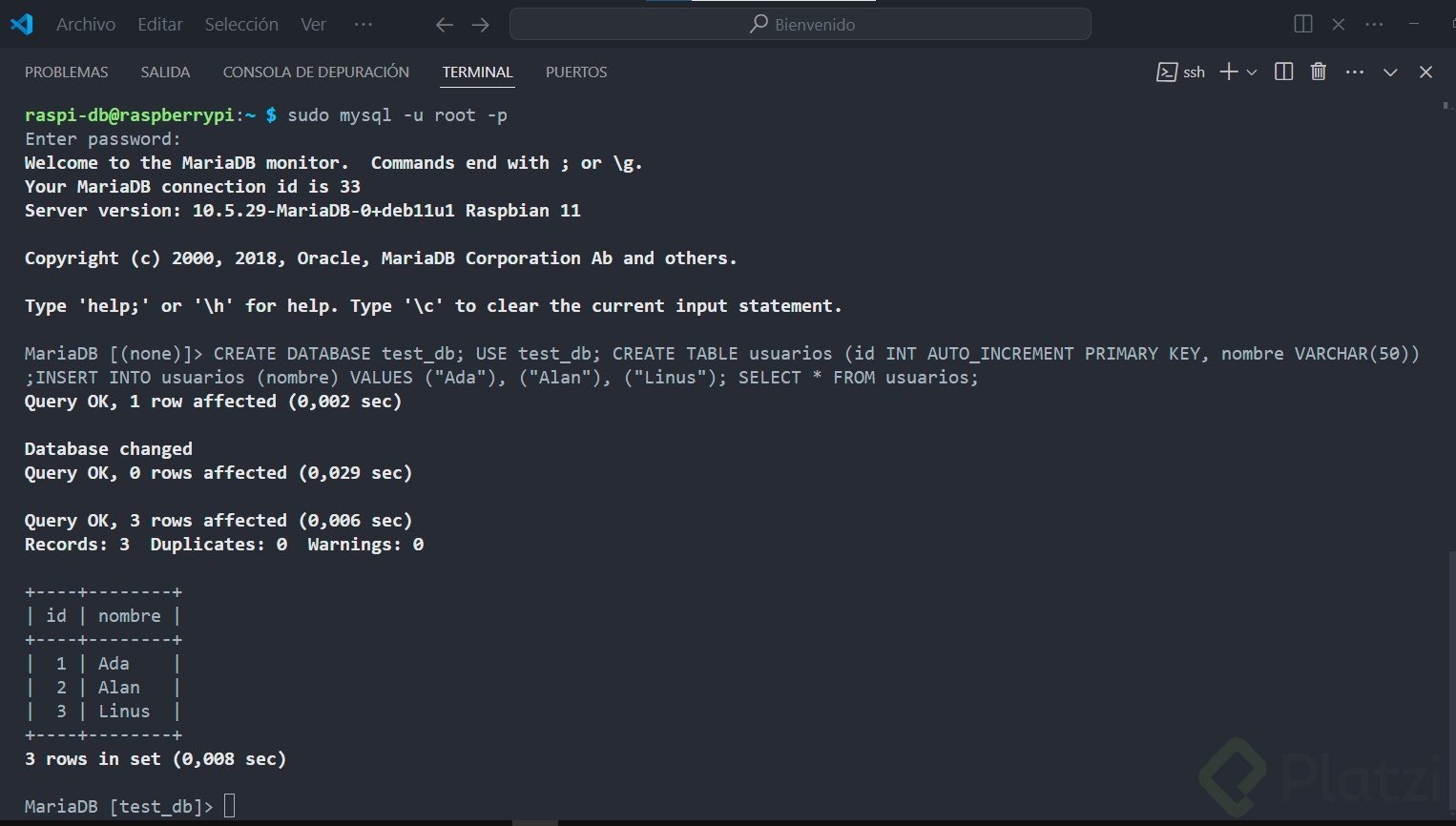The width and height of the screenshot is (1456, 826).
Task: Click "Your MariaDB connection id is 33" line
Action: click(x=193, y=187)
